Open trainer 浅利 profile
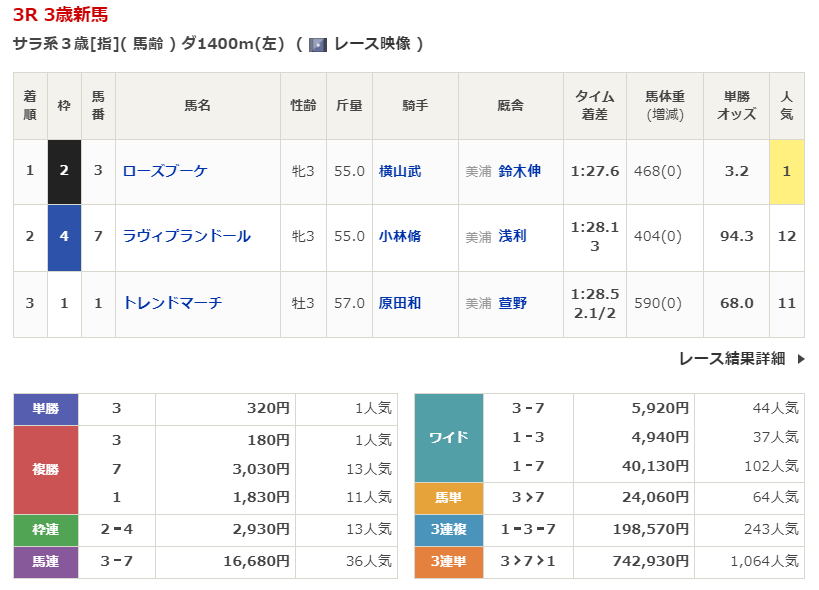 [x=512, y=236]
